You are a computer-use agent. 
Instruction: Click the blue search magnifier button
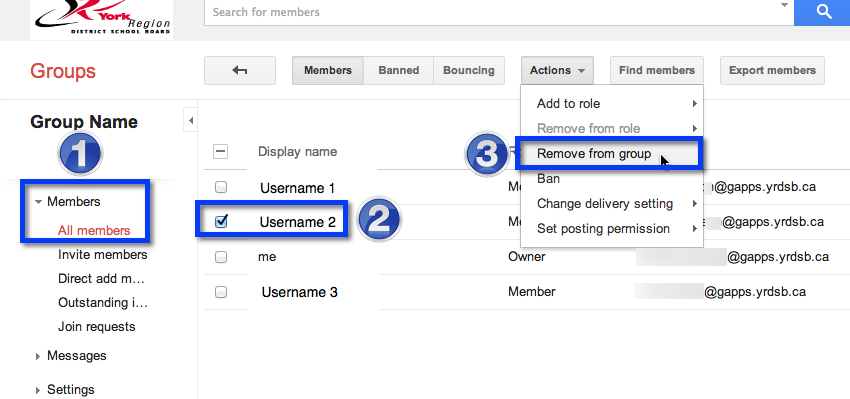coord(822,12)
